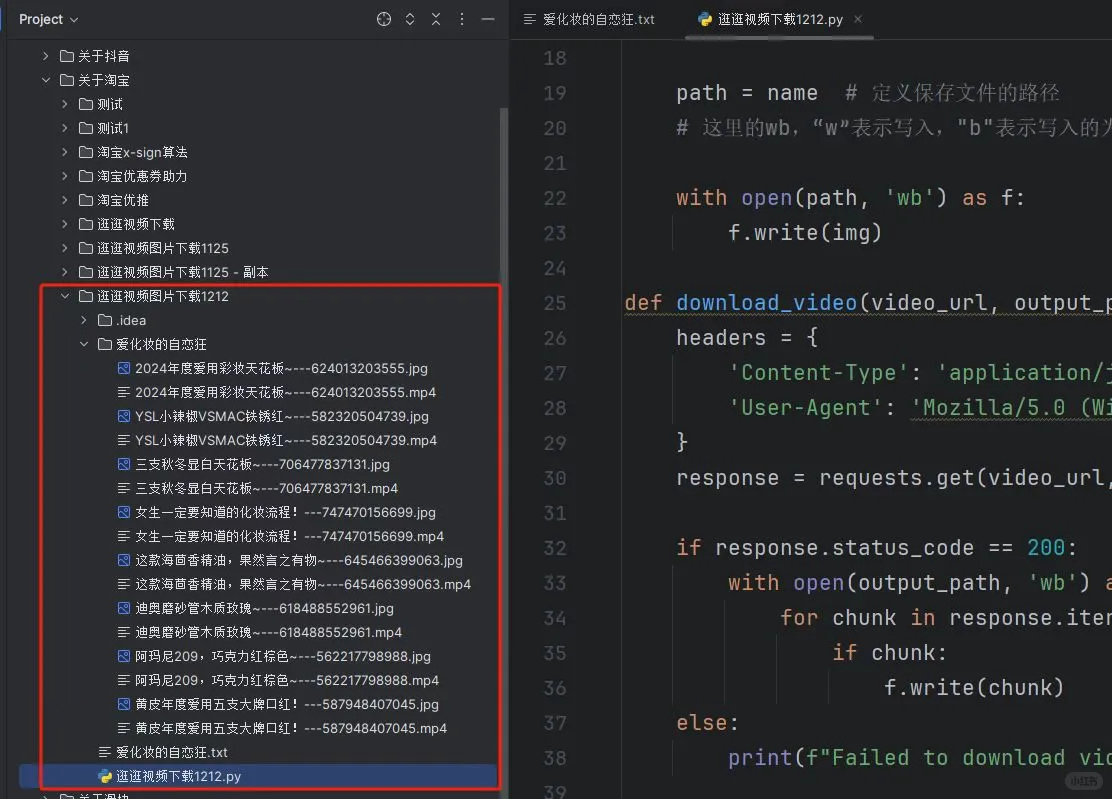Open 这款海茴香精油 645466399063.mp4
The height and width of the screenshot is (799, 1112).
click(303, 584)
